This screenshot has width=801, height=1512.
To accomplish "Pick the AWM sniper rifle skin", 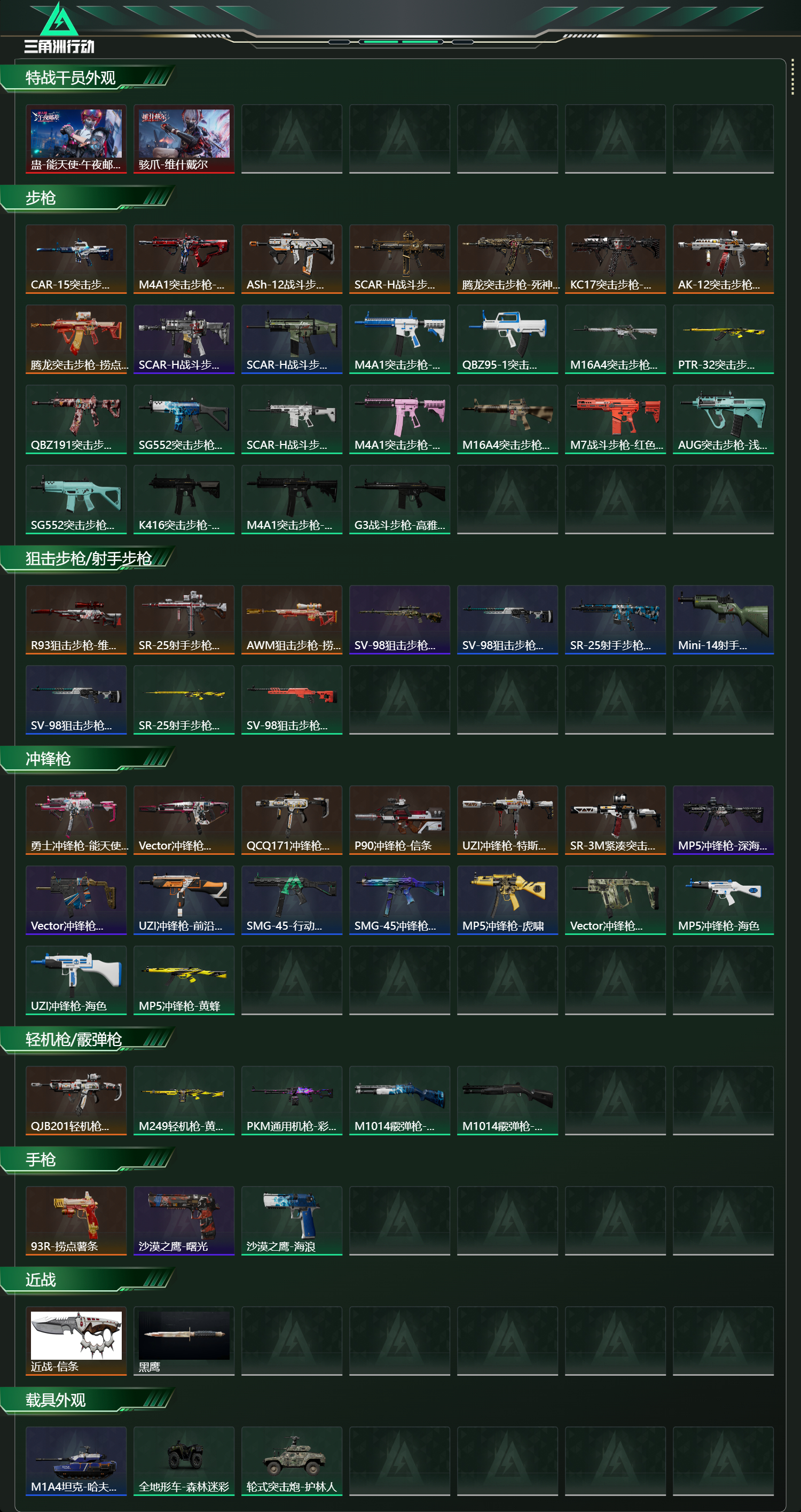I will (292, 619).
